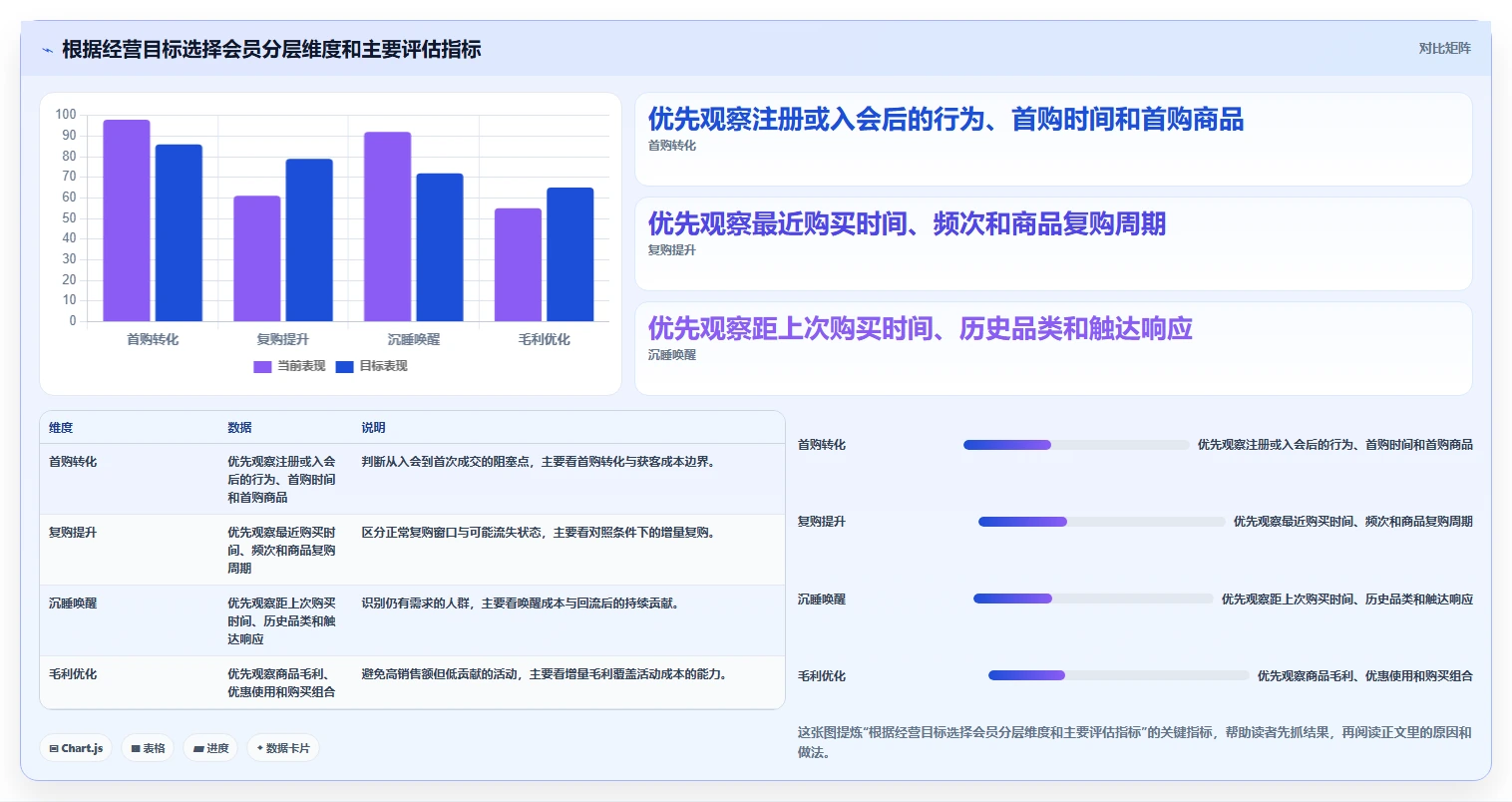
Task: Click the purple 复购提升 current bar
Action: pos(257,258)
